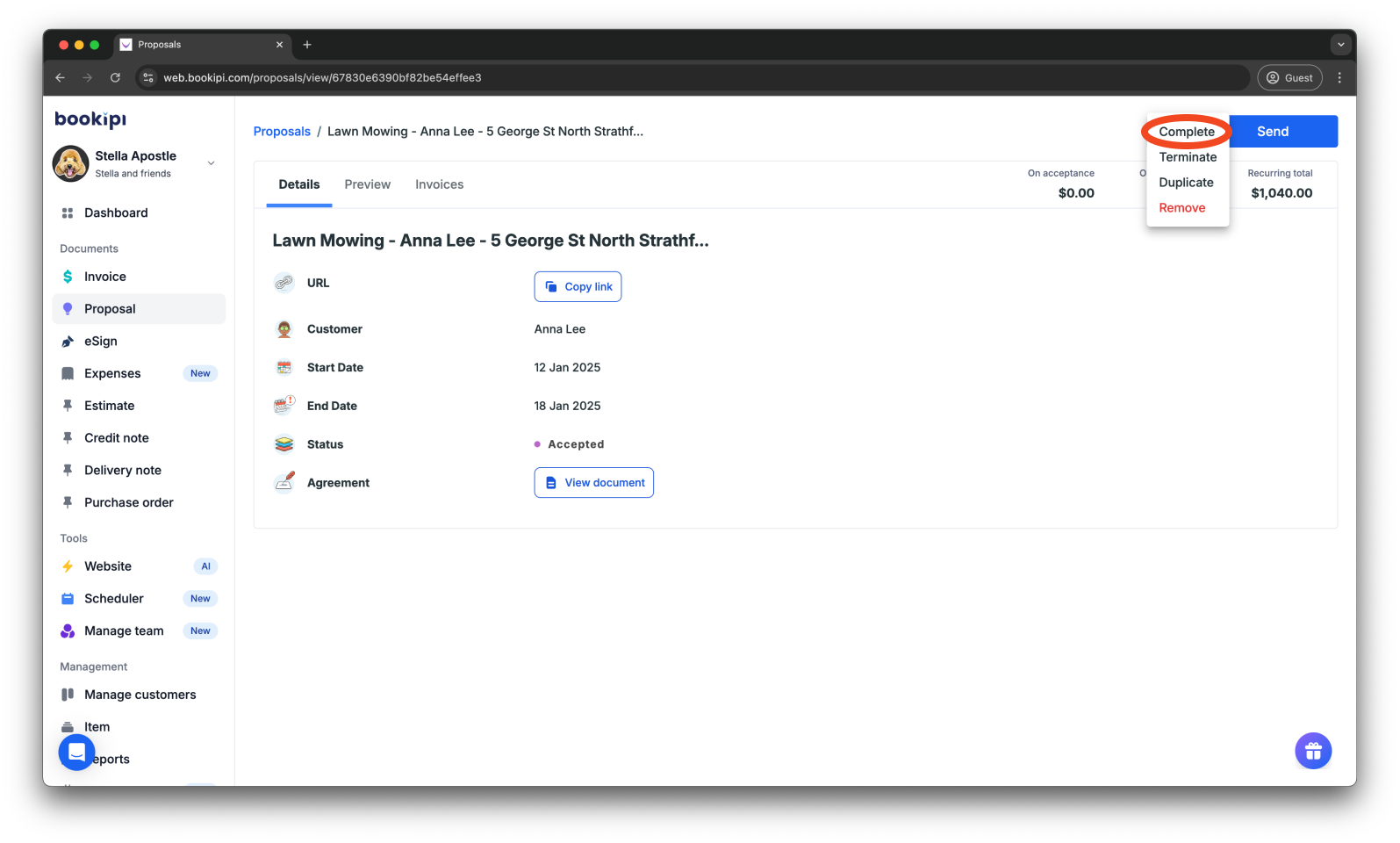The width and height of the screenshot is (1400, 843).
Task: Click the eSign pen icon
Action: tap(68, 342)
